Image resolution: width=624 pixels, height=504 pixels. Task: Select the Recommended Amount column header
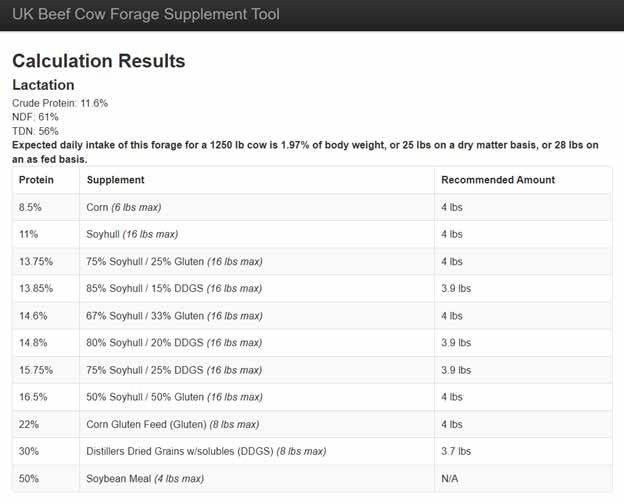point(498,180)
